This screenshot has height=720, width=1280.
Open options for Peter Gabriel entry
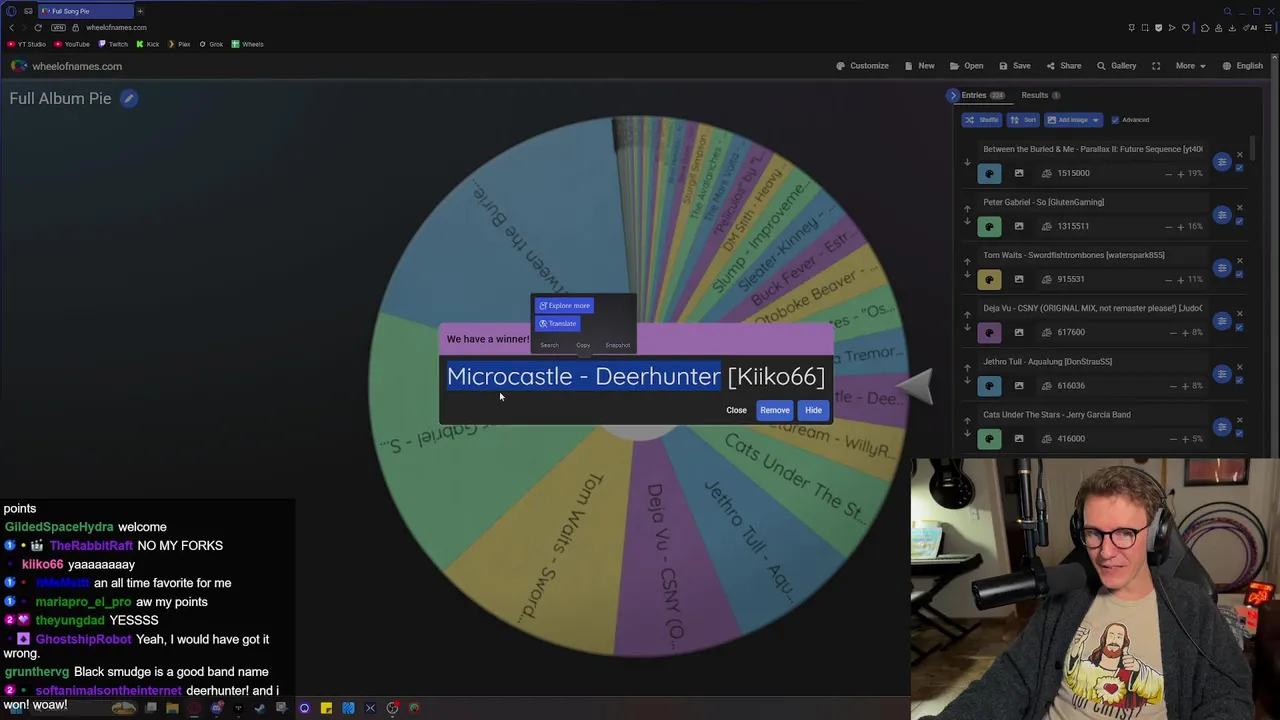tap(1222, 215)
